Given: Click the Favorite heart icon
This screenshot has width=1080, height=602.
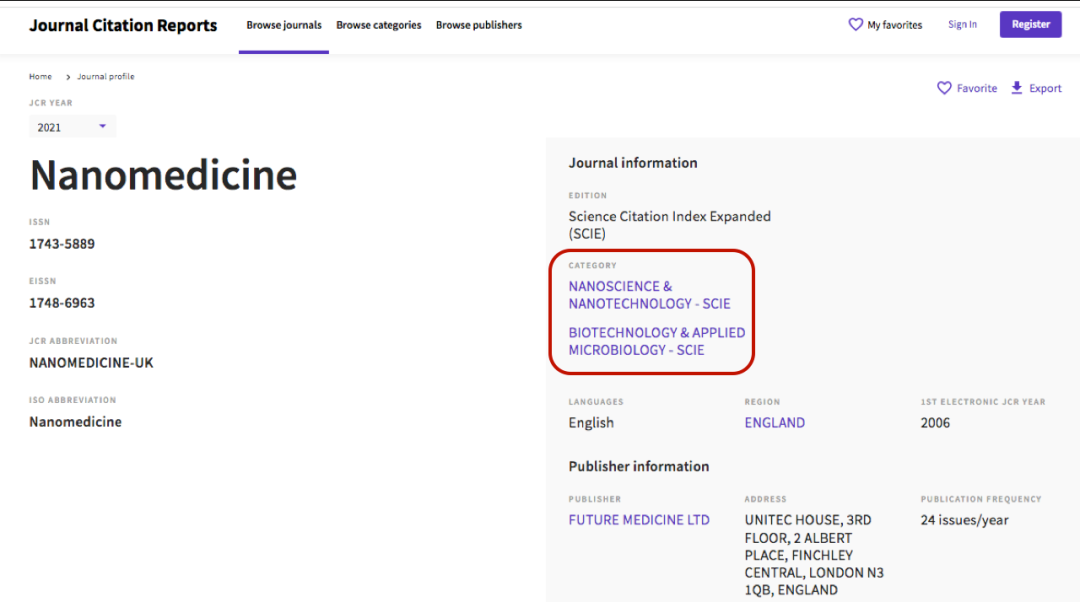Looking at the screenshot, I should [x=944, y=88].
